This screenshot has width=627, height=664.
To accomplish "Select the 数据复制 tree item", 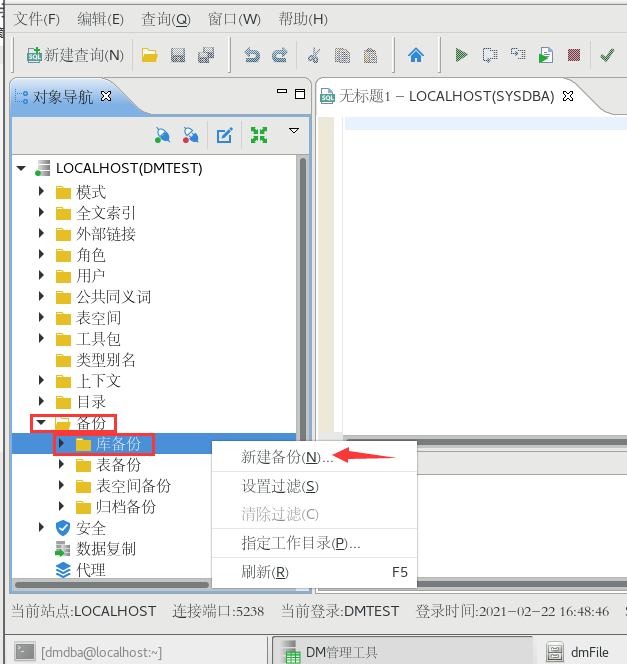I will pos(106,549).
